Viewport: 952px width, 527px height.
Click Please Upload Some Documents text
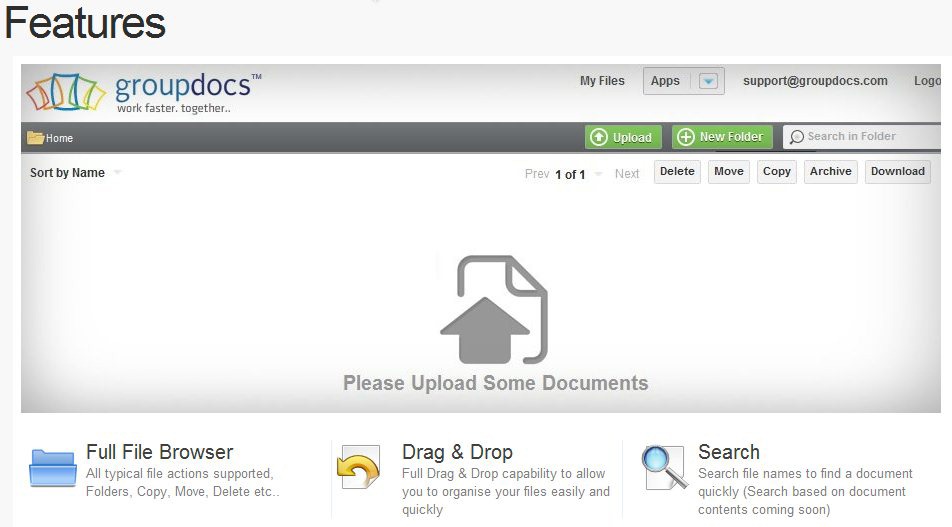click(495, 383)
